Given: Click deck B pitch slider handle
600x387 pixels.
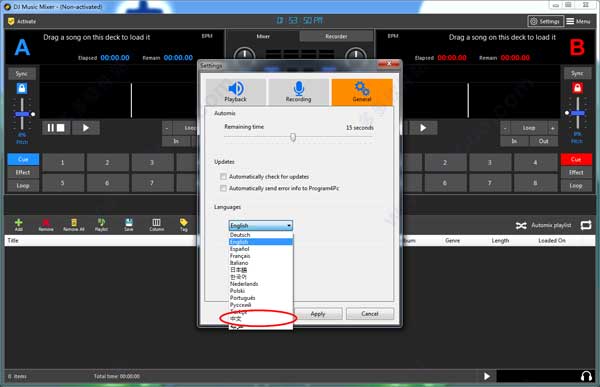Looking at the screenshot, I should (577, 113).
